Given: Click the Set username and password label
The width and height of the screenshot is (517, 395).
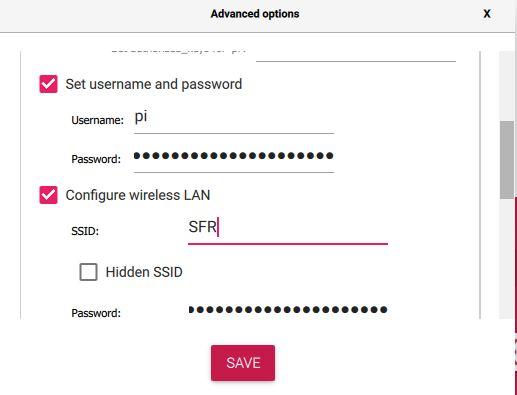Looking at the screenshot, I should pyautogui.click(x=154, y=84).
